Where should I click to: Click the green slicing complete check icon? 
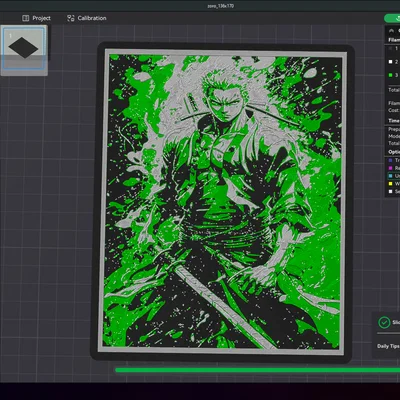384,322
